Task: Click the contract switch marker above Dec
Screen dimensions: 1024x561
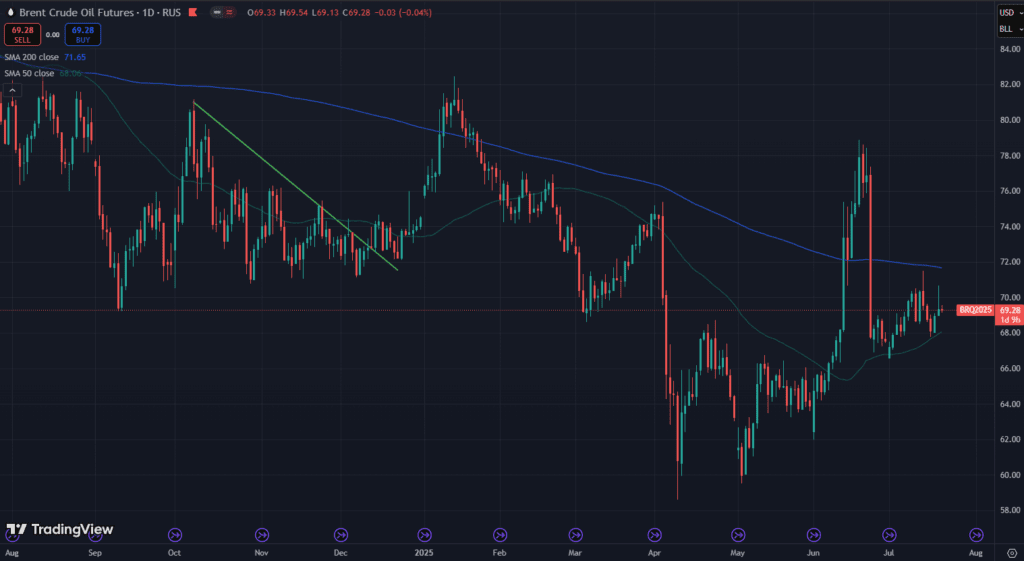Action: (341, 535)
